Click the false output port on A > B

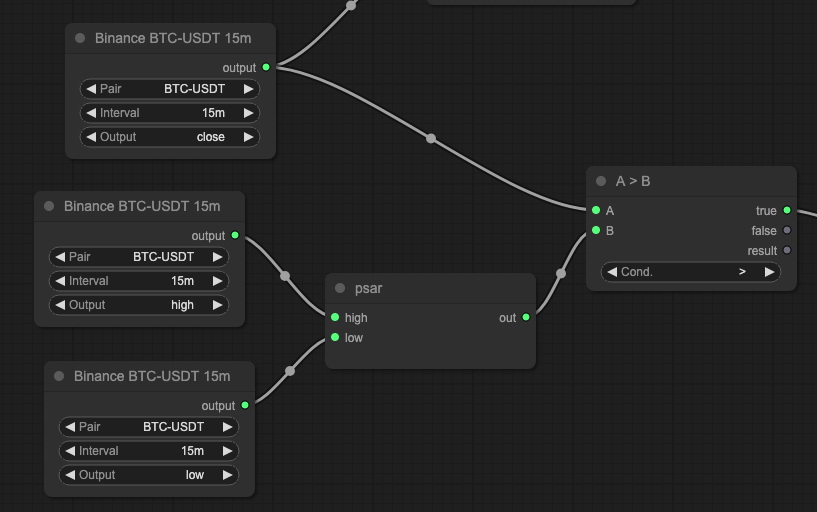[x=787, y=230]
